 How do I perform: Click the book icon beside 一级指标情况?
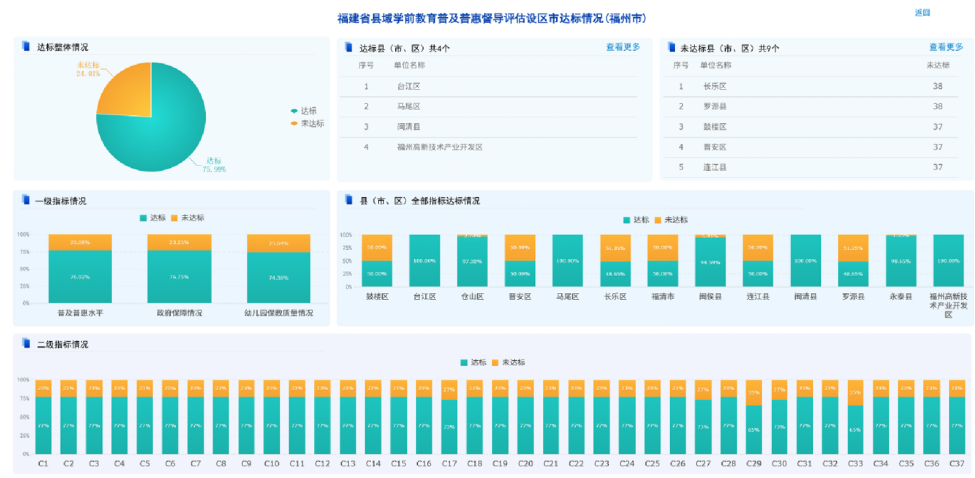25,200
